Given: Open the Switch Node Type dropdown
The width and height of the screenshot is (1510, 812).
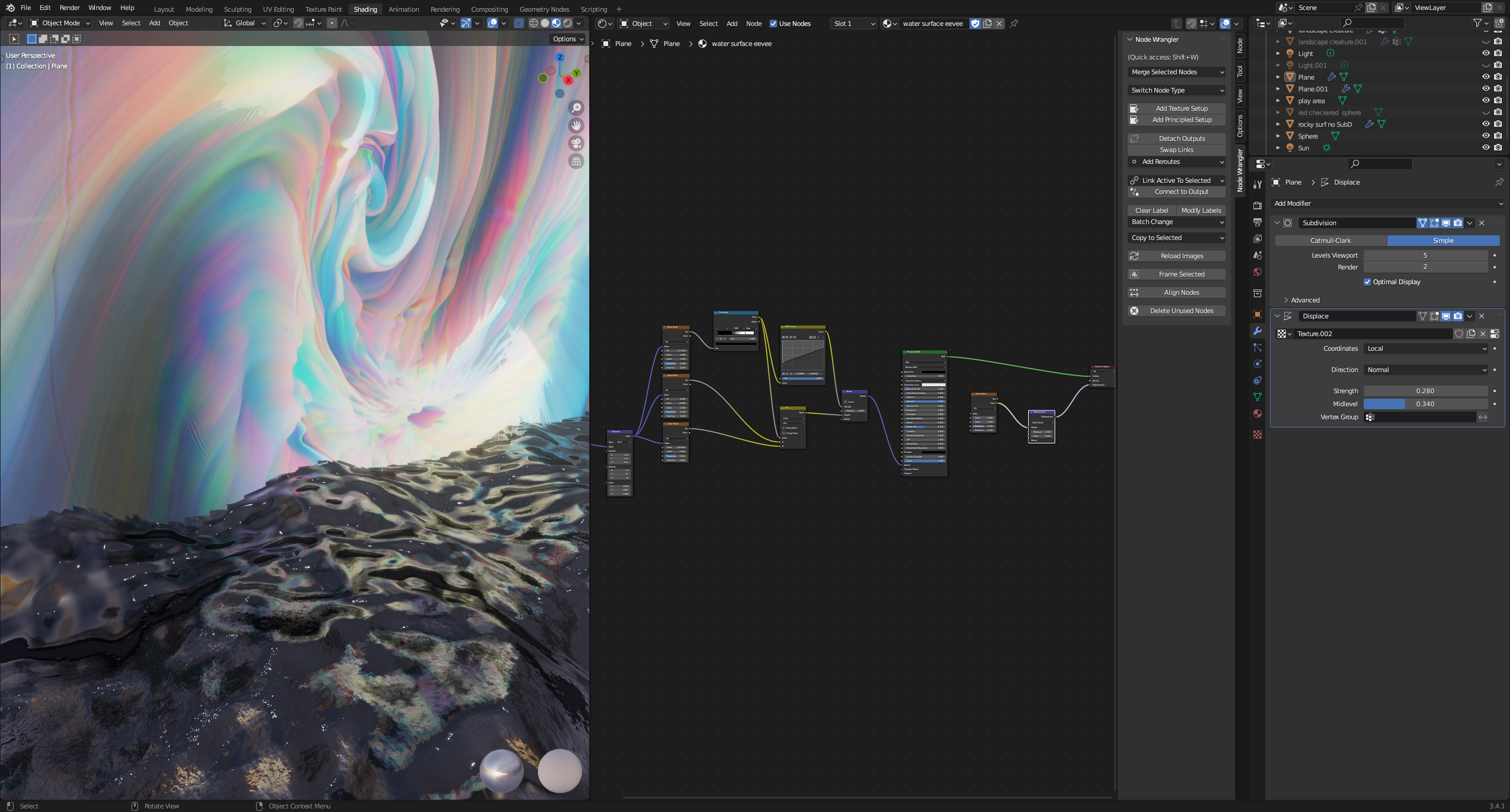Looking at the screenshot, I should click(1177, 90).
